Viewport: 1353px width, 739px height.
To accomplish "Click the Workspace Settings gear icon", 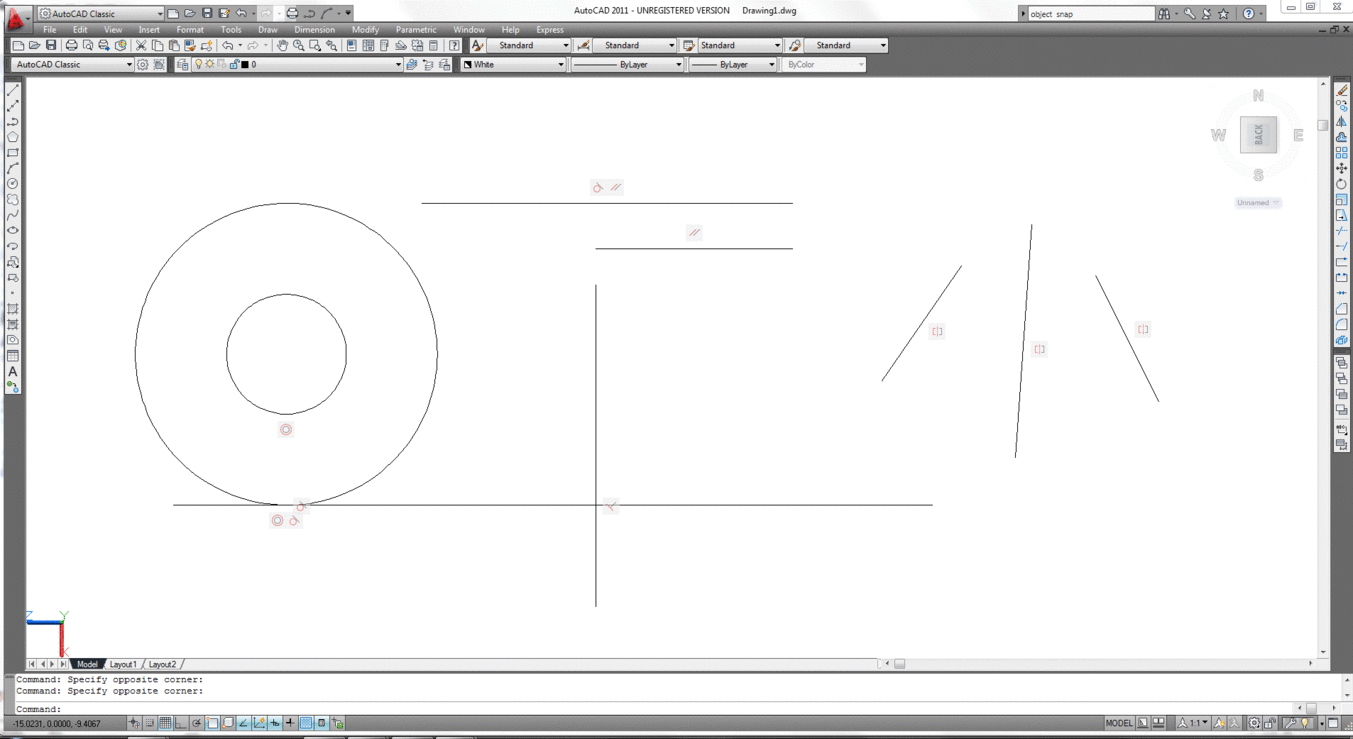I will pyautogui.click(x=143, y=64).
